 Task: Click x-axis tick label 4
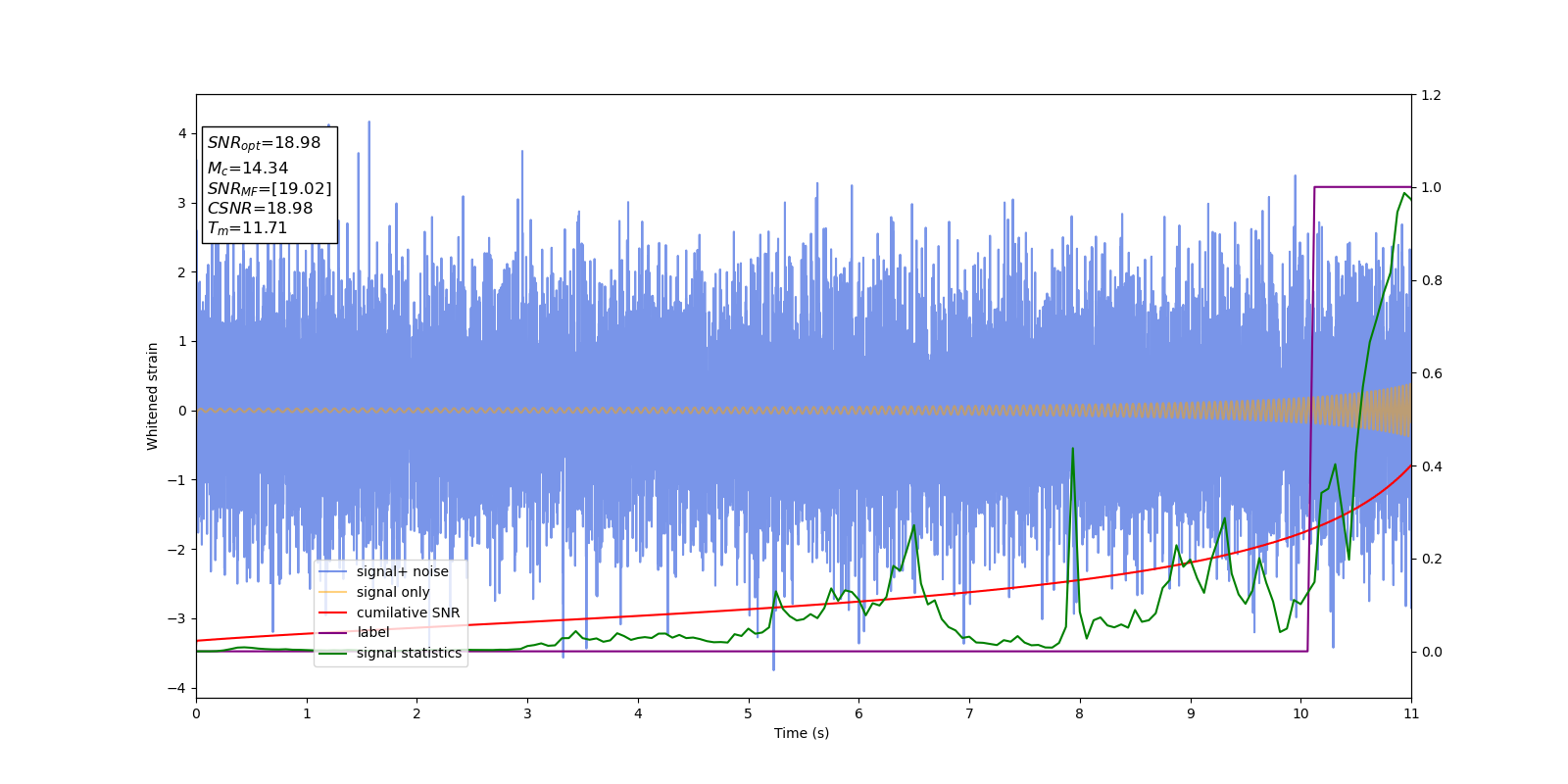(x=638, y=713)
